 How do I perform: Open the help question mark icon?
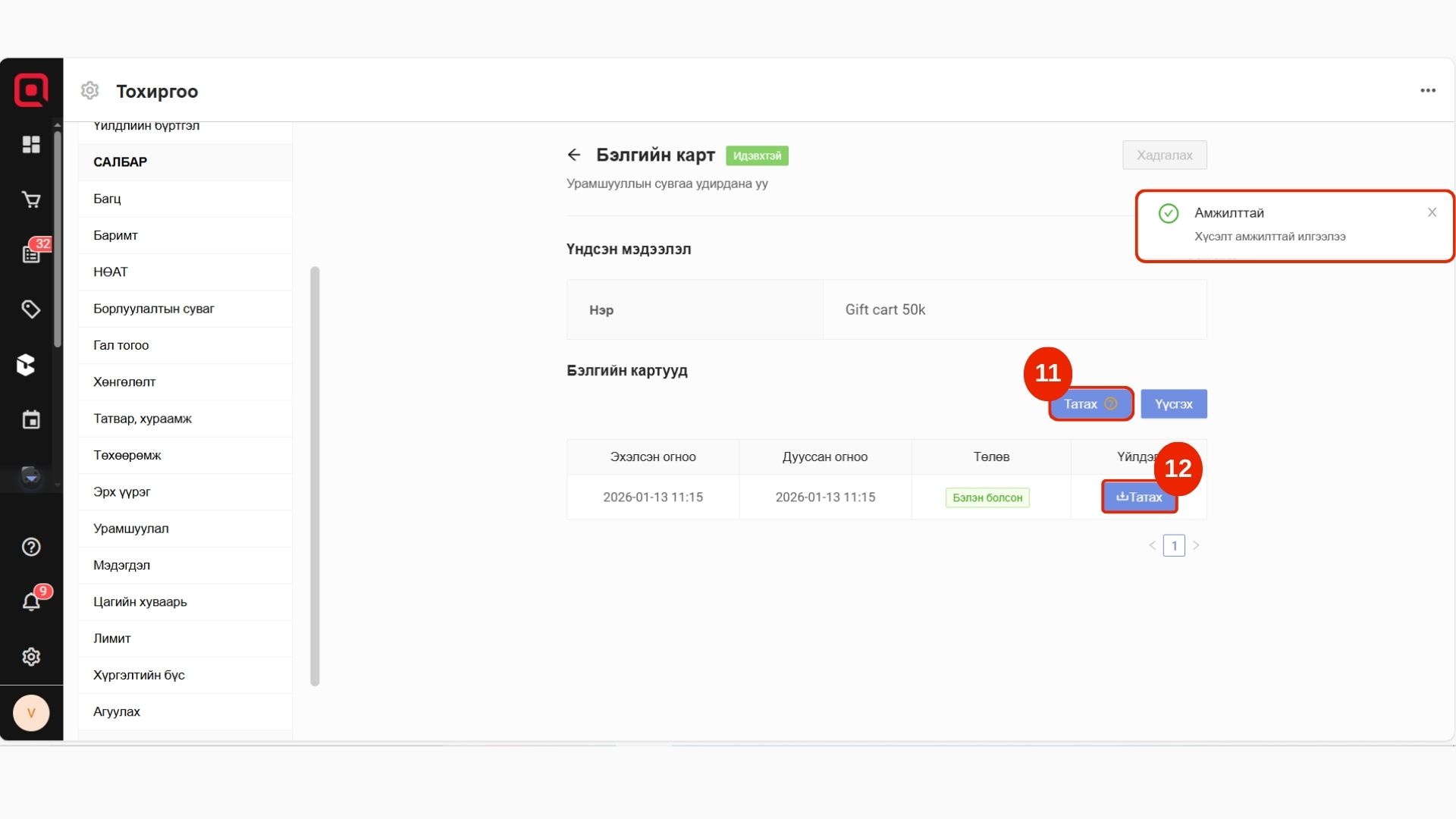click(x=31, y=547)
